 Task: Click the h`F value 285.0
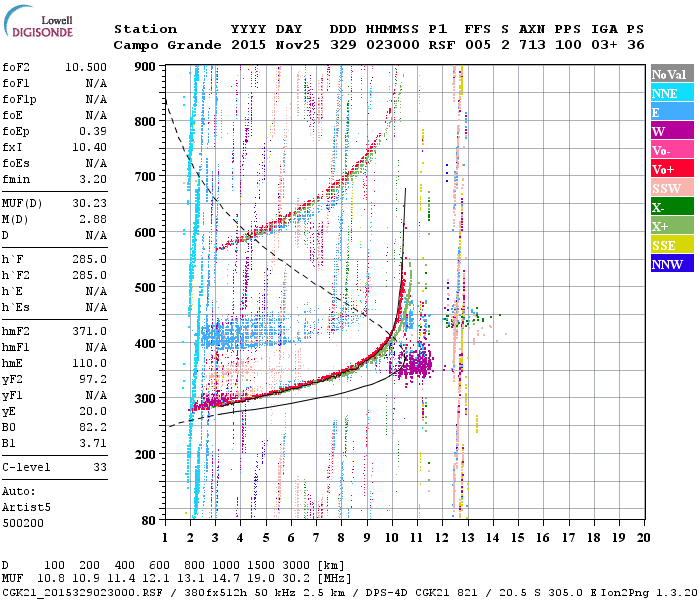(89, 259)
